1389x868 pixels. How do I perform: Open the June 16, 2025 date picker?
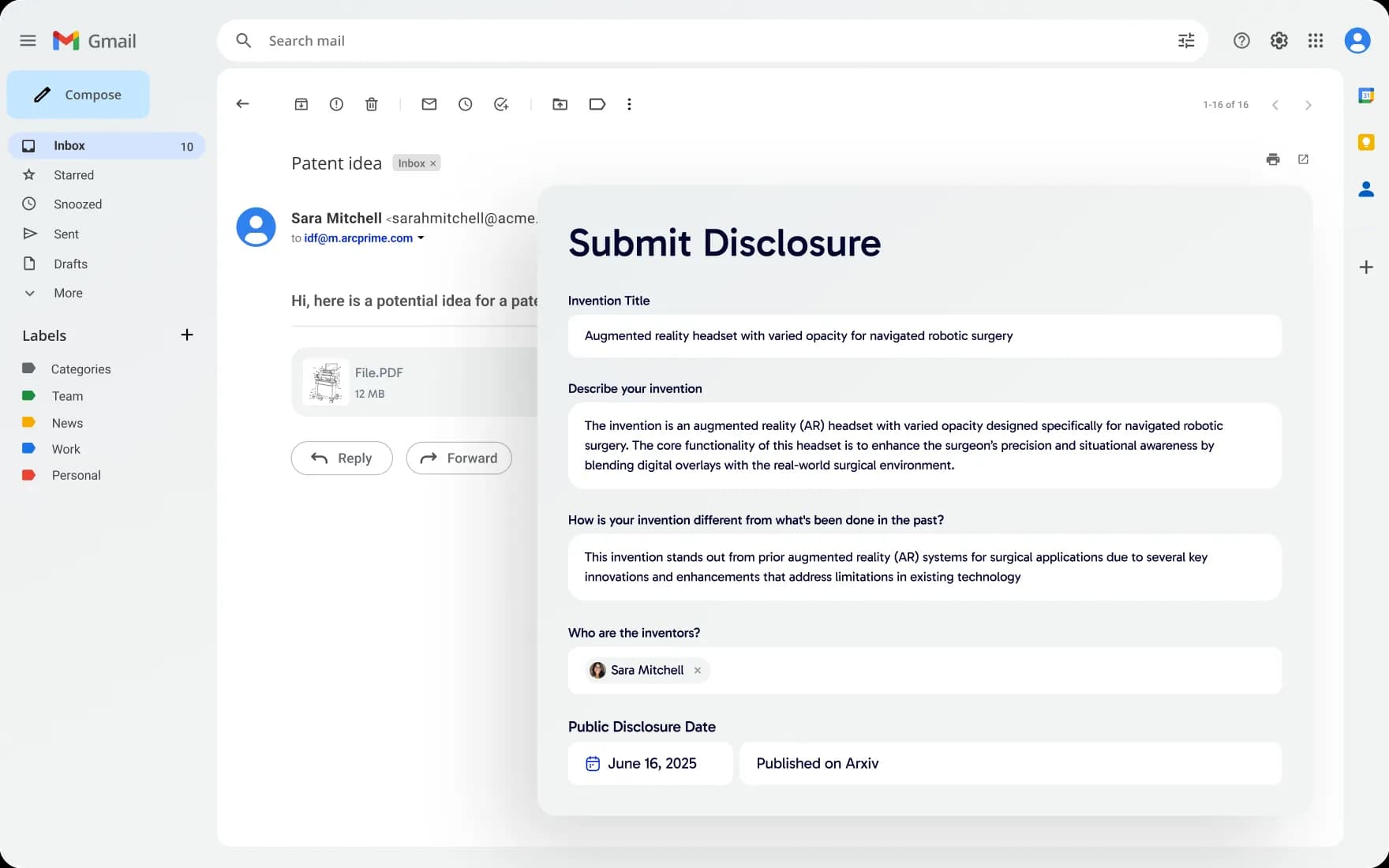tap(650, 763)
